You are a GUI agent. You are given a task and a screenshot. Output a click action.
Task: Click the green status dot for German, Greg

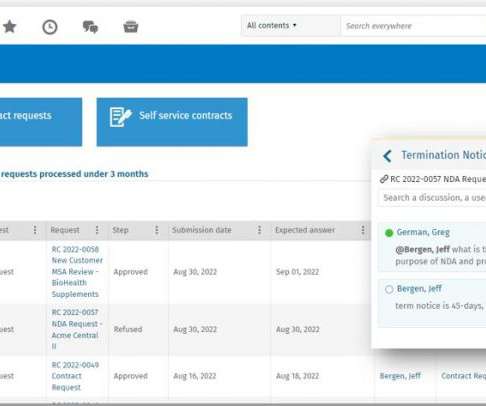click(389, 233)
